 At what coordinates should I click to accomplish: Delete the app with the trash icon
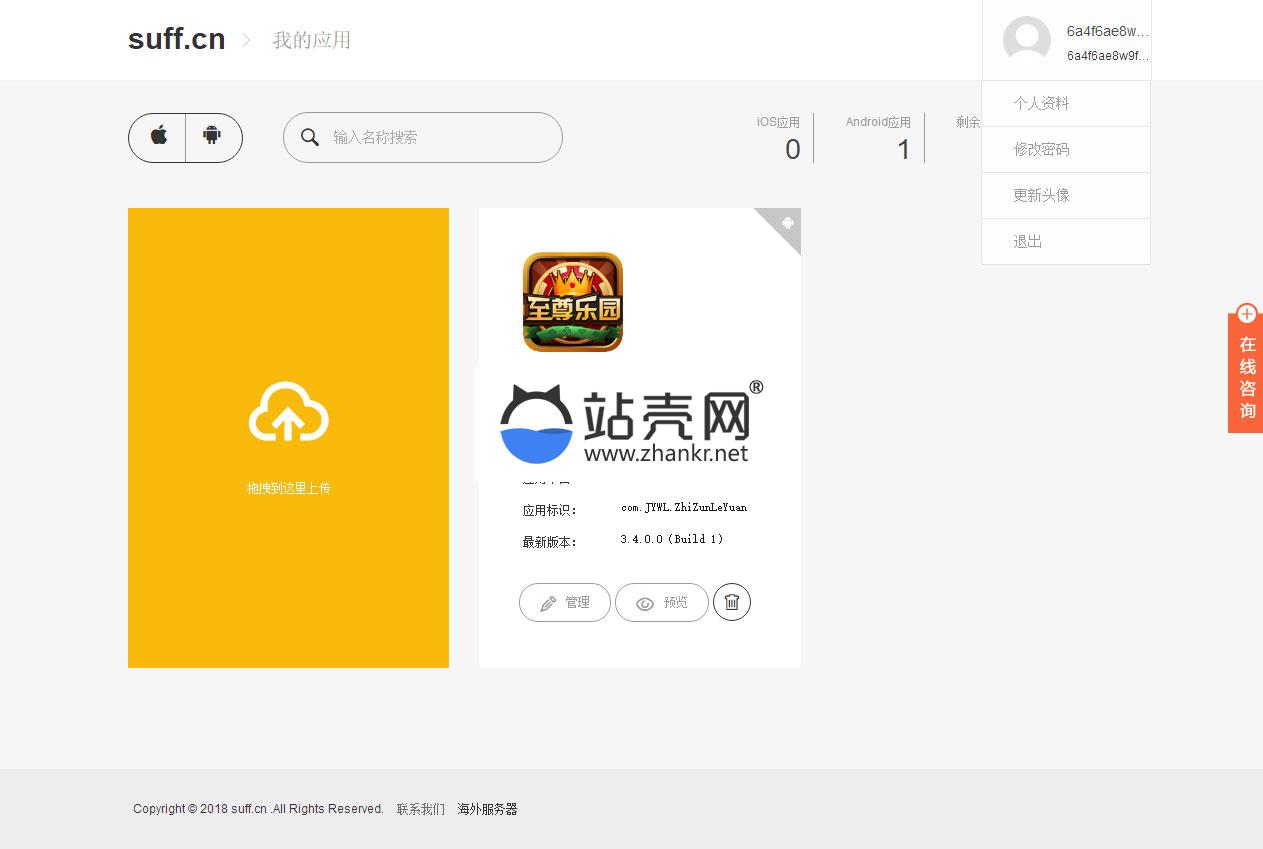[732, 602]
